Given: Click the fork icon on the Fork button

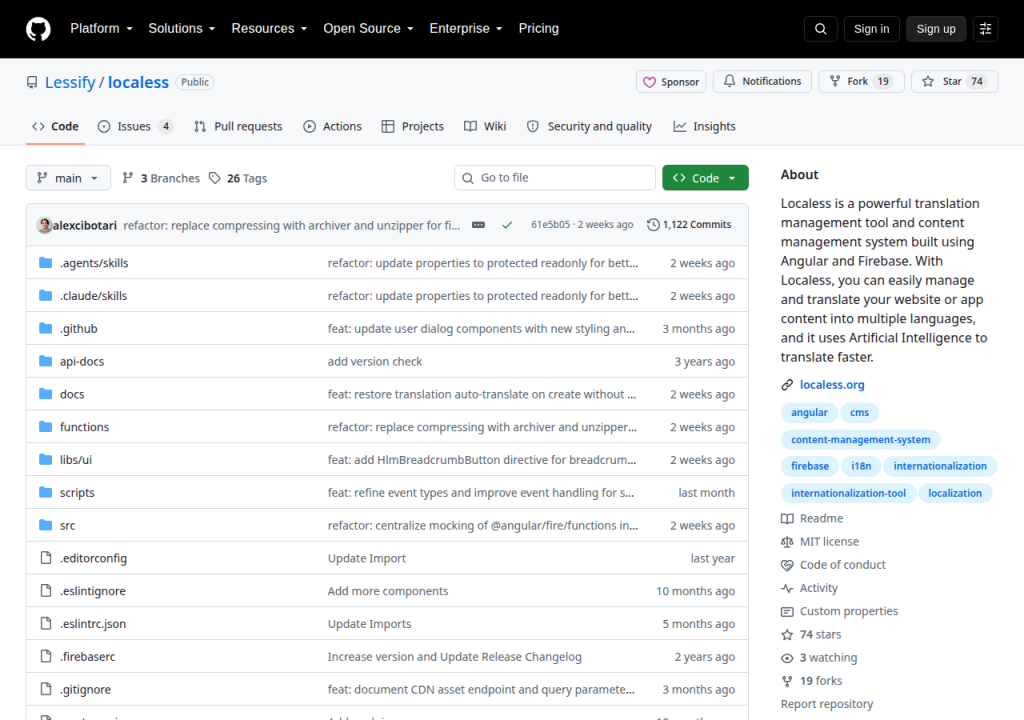Looking at the screenshot, I should [x=835, y=81].
